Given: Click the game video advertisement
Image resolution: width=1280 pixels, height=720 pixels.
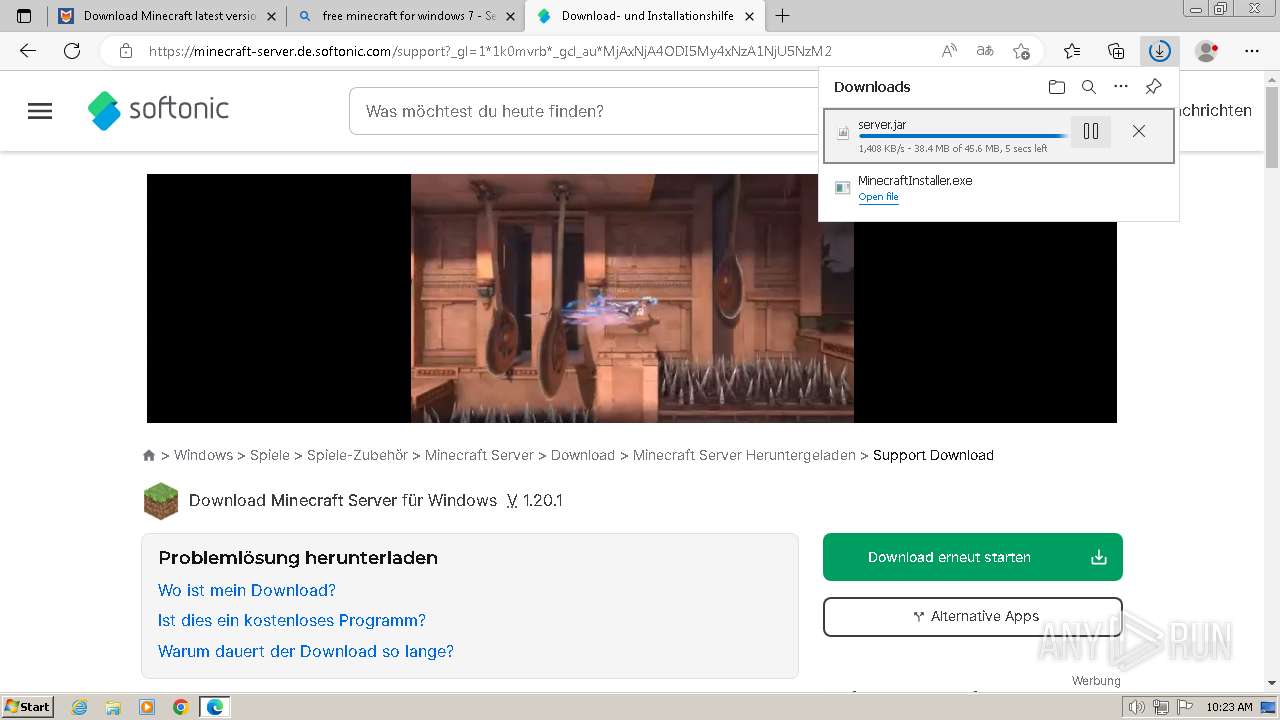Looking at the screenshot, I should point(632,298).
